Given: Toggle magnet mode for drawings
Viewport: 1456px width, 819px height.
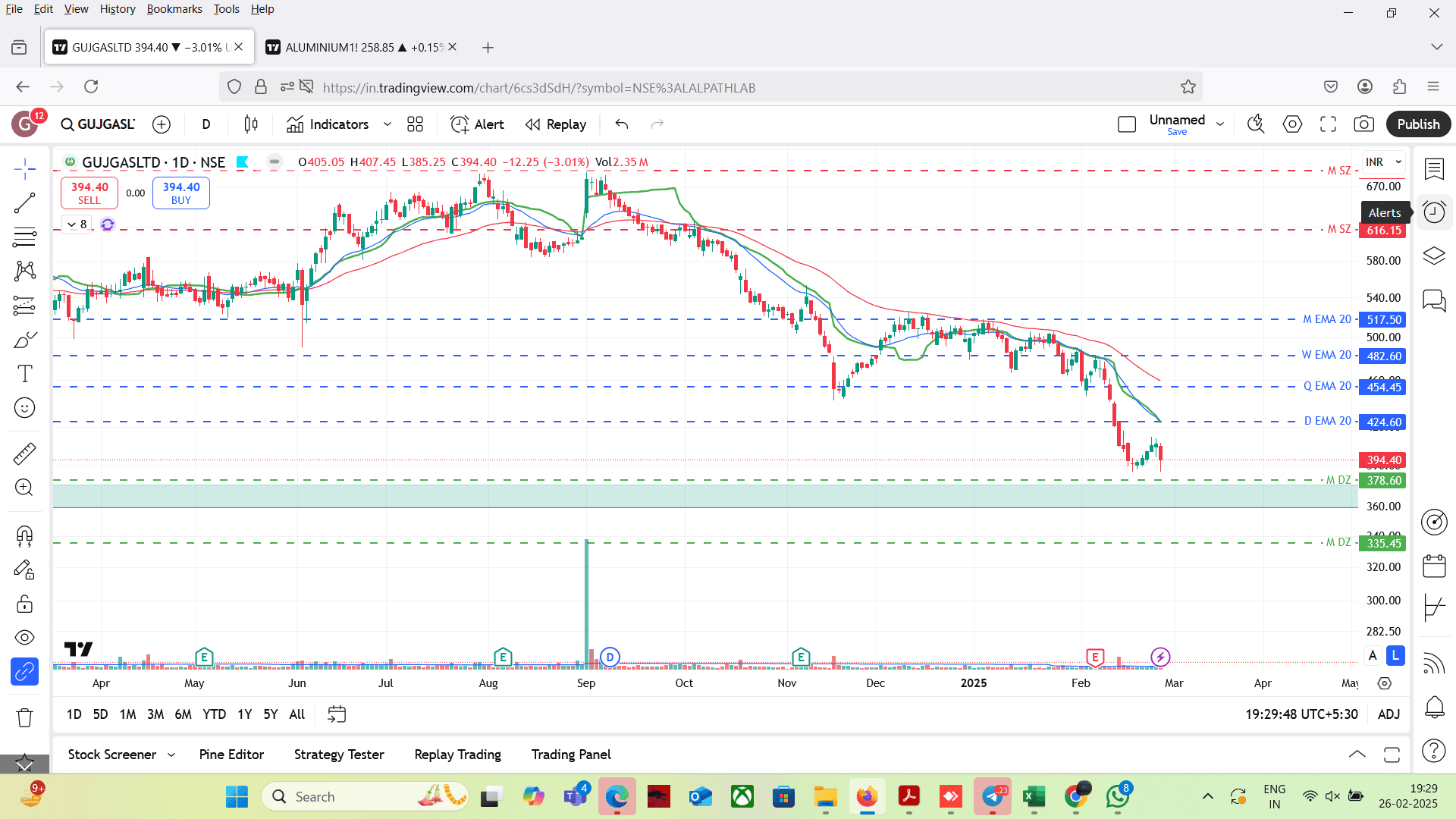Looking at the screenshot, I should click(24, 536).
